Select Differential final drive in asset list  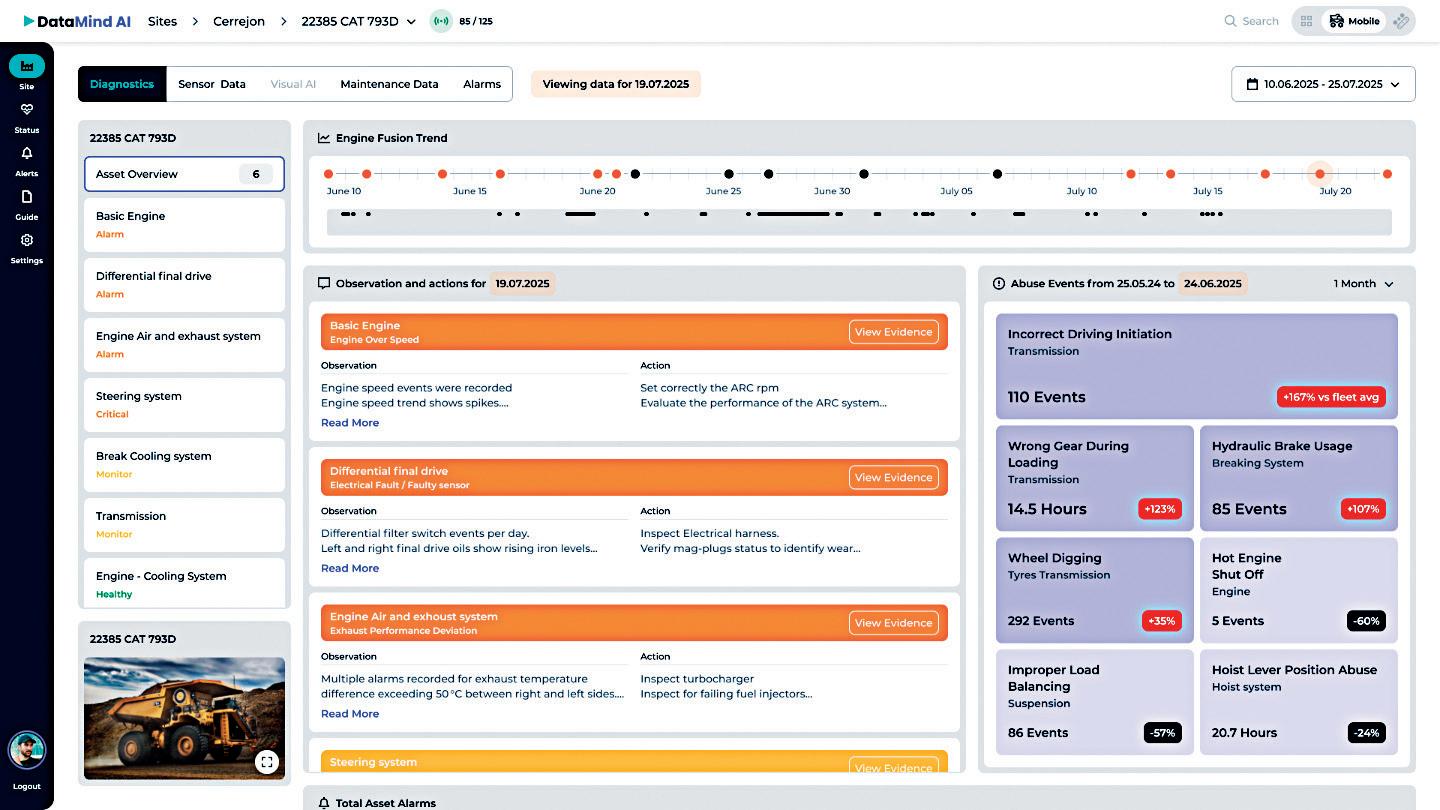pyautogui.click(x=184, y=284)
